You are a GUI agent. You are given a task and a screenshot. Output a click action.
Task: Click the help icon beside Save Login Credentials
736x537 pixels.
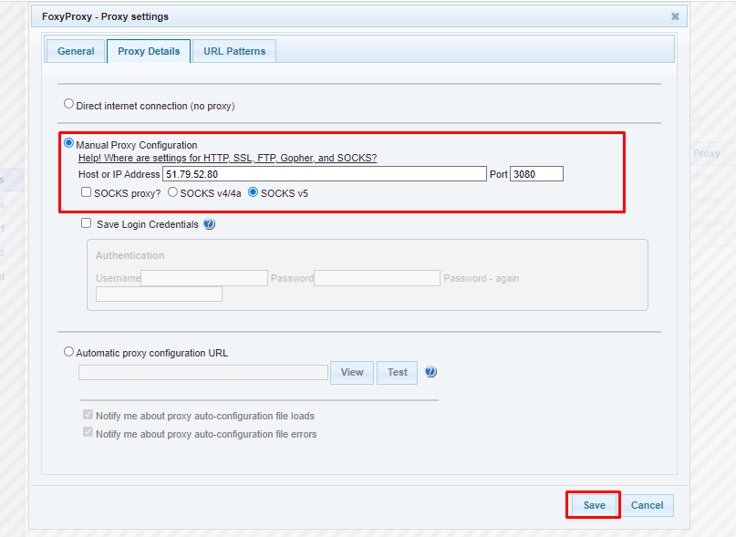tap(209, 225)
